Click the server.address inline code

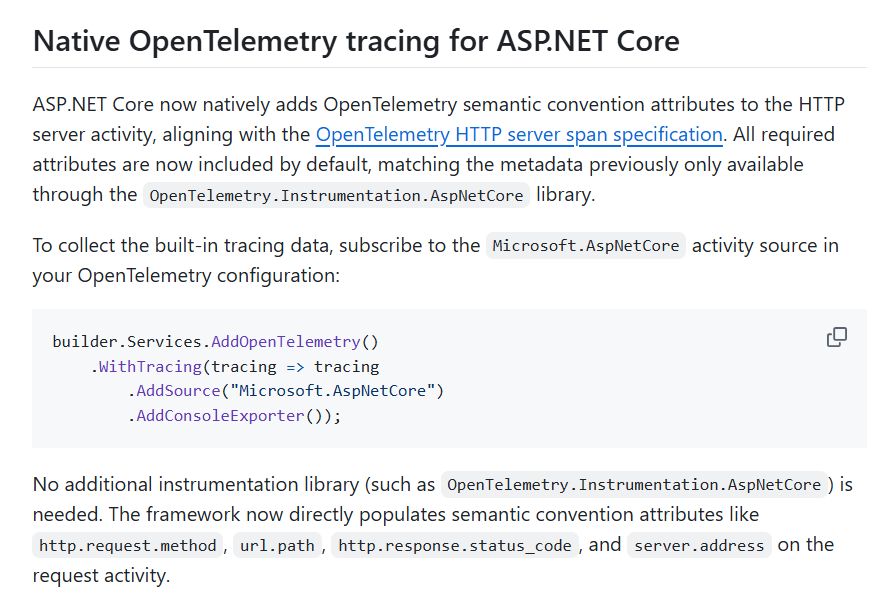click(699, 545)
